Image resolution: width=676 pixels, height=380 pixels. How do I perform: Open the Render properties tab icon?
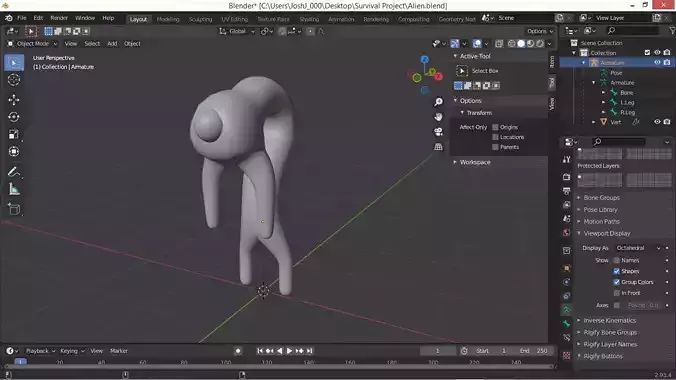click(x=566, y=177)
